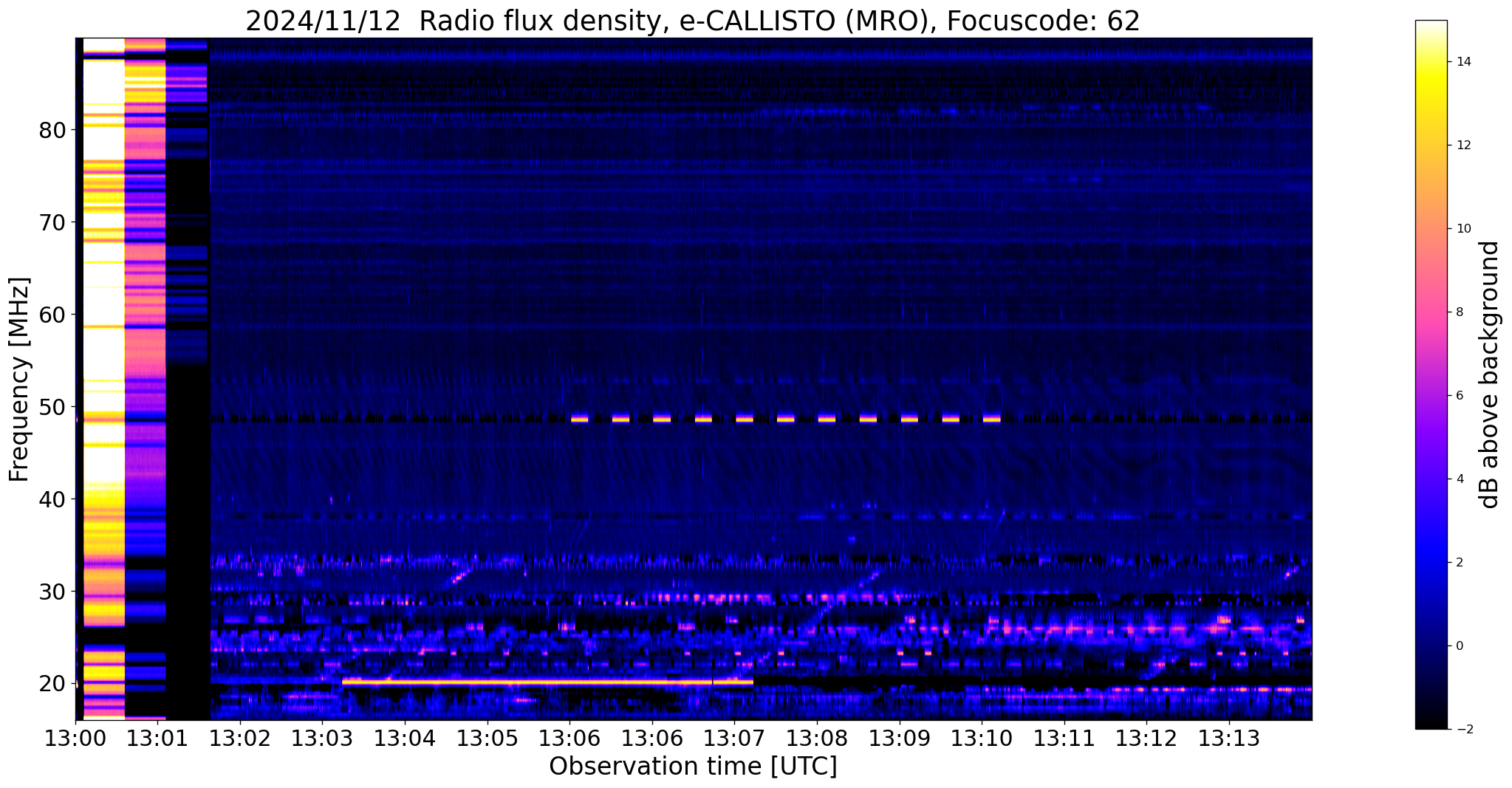
Task: Select the 'Frequency [MHz]' axis label
Action: coord(20,380)
